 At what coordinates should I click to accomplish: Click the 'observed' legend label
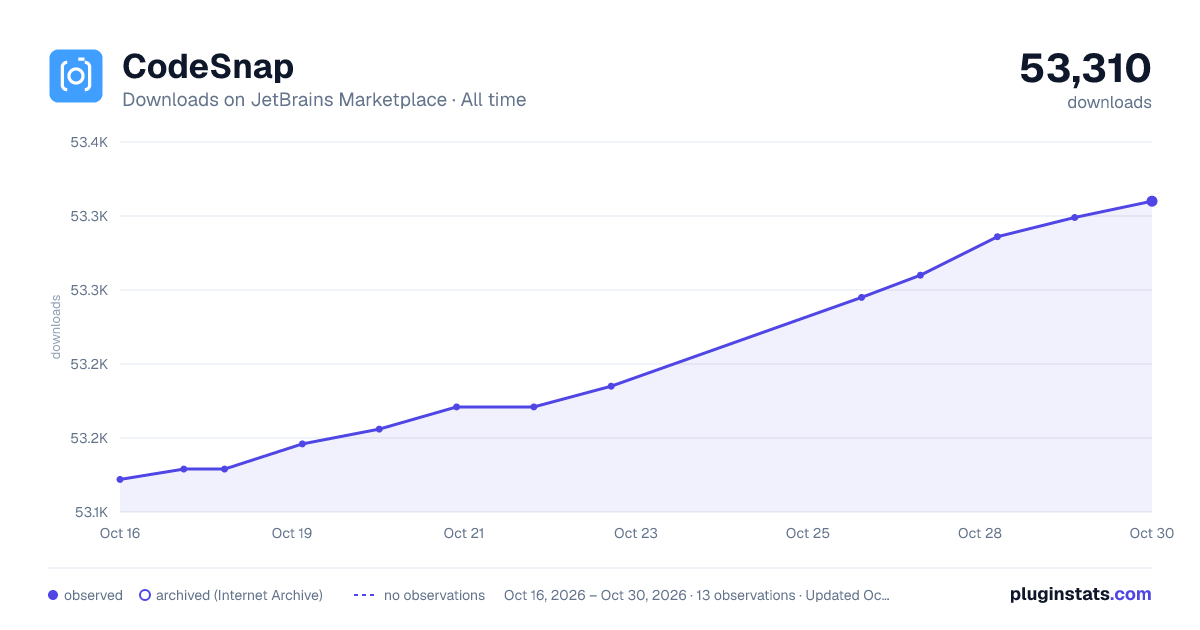pyautogui.click(x=93, y=595)
